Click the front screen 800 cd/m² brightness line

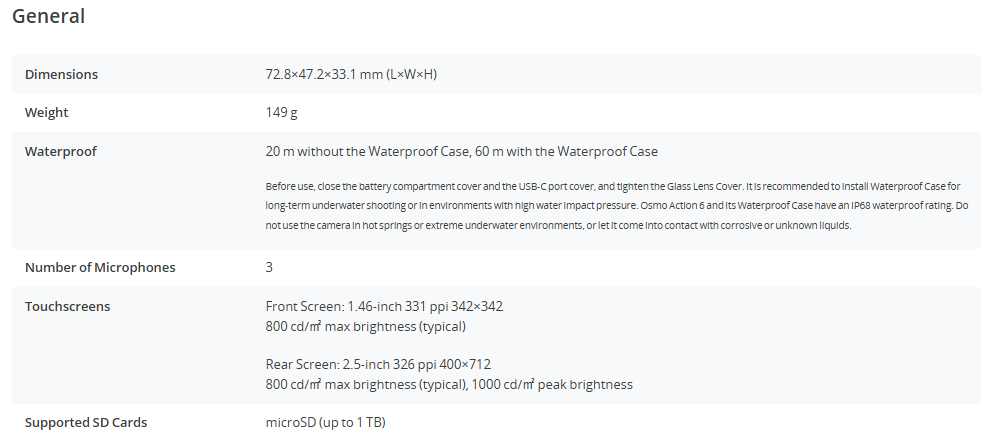tap(365, 326)
